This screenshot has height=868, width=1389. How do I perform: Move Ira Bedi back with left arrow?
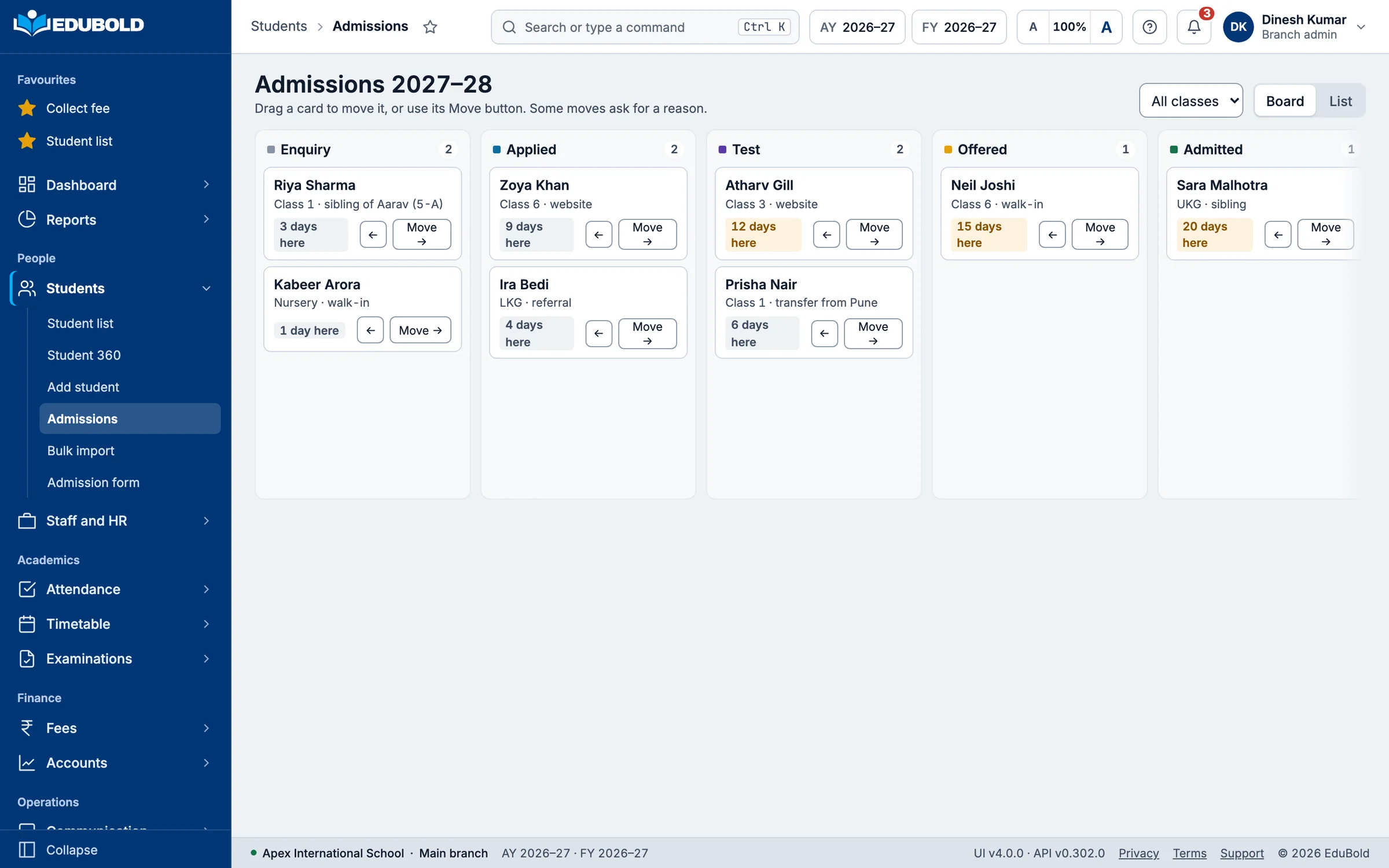tap(598, 333)
